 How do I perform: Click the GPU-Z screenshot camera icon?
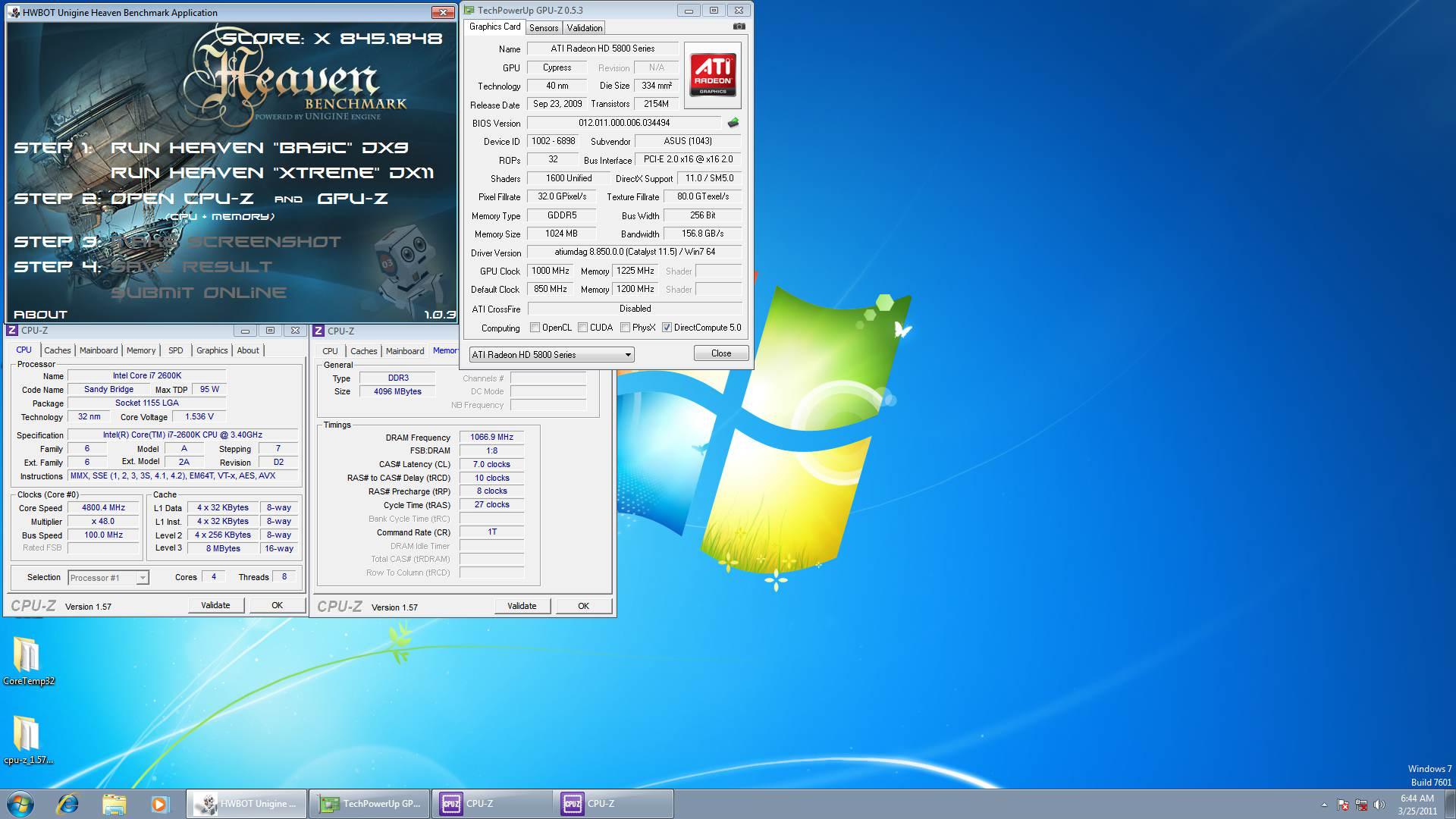coord(739,27)
